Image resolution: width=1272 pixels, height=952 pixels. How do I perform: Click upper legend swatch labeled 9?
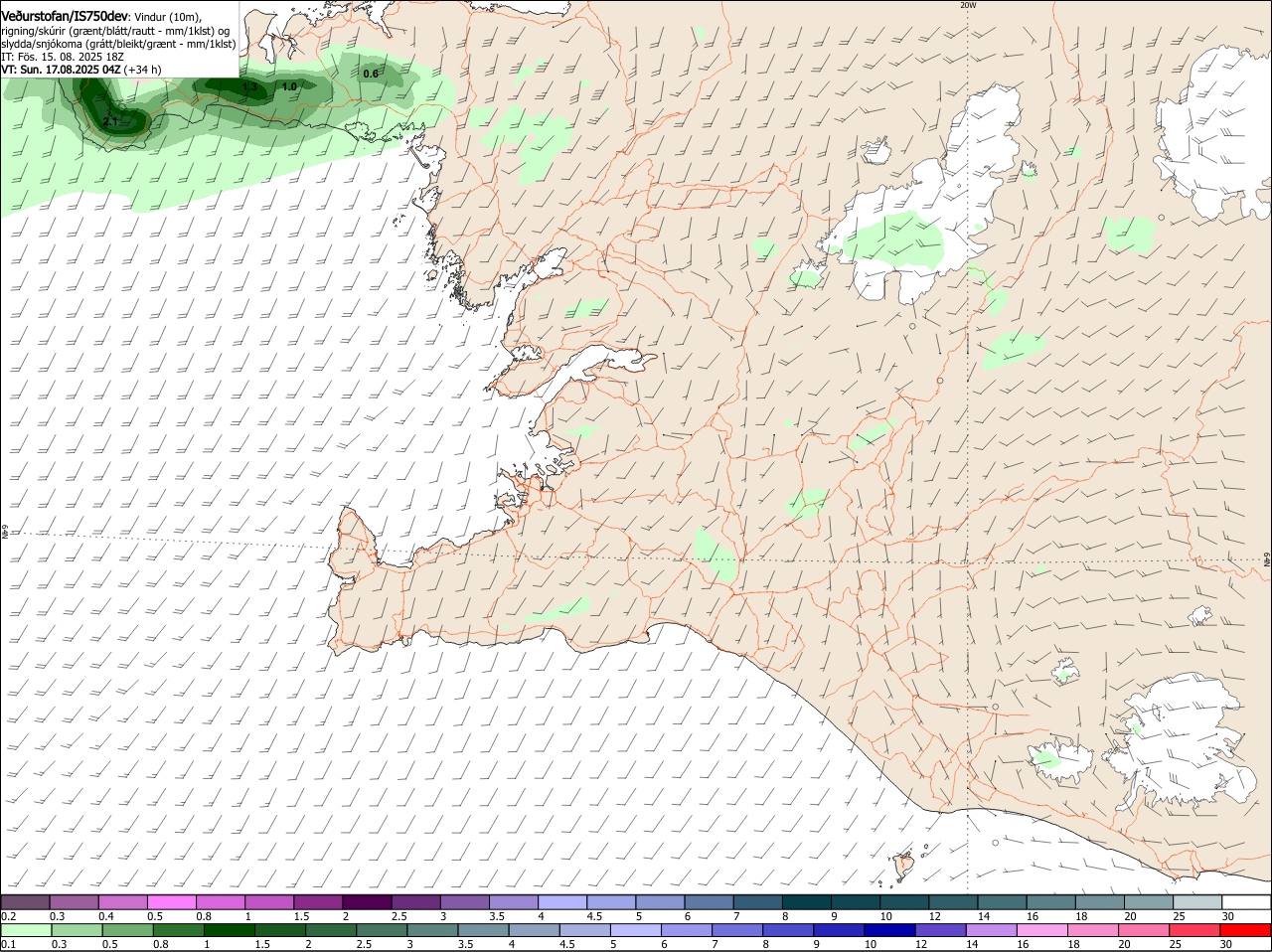pos(856,901)
